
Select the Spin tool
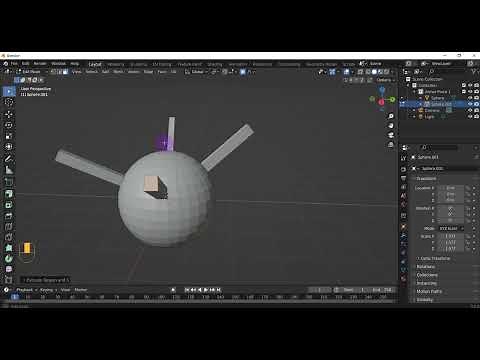pos(9,259)
